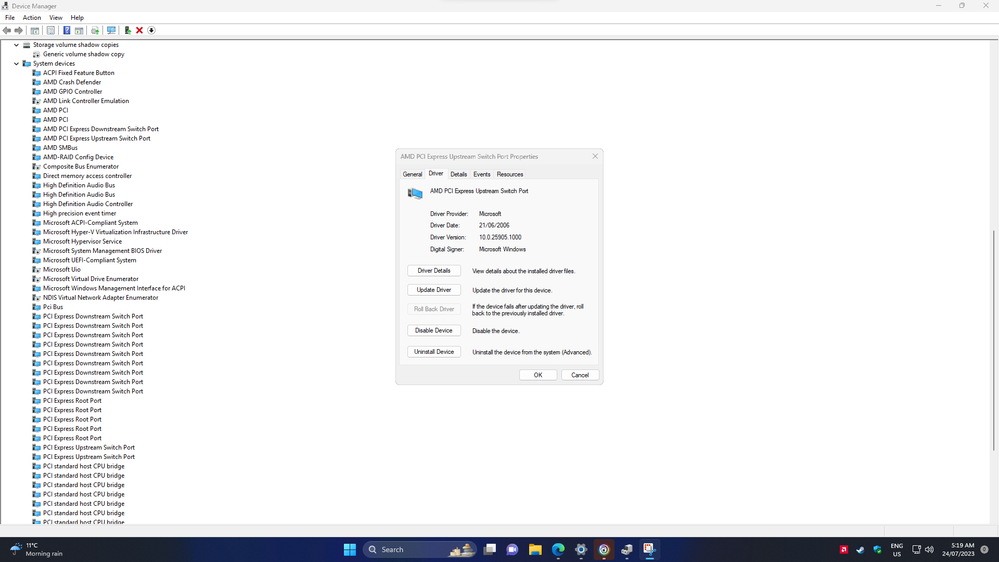Open the File menu
999x562 pixels.
click(x=10, y=18)
